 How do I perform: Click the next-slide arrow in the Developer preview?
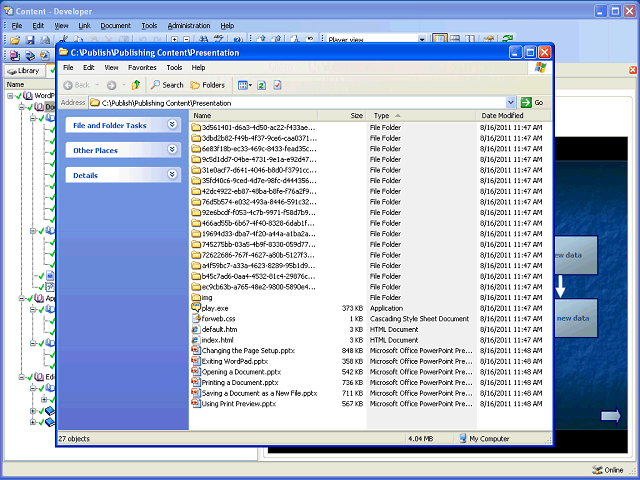tap(611, 416)
